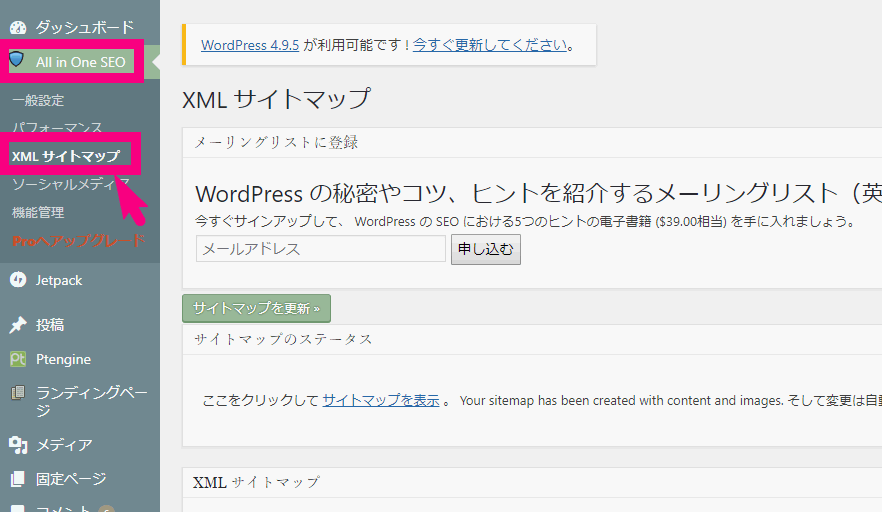Click the 申し込む button
The height and width of the screenshot is (512, 882).
(x=486, y=249)
